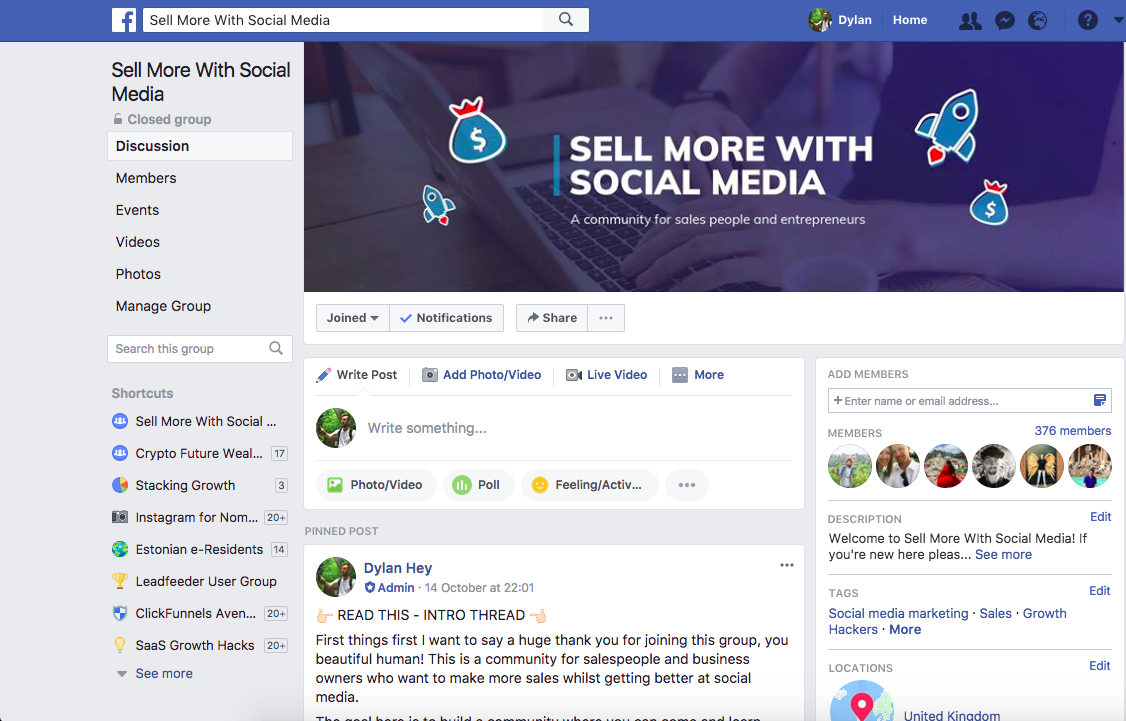Open friend requests icon
1126x721 pixels.
(x=970, y=21)
